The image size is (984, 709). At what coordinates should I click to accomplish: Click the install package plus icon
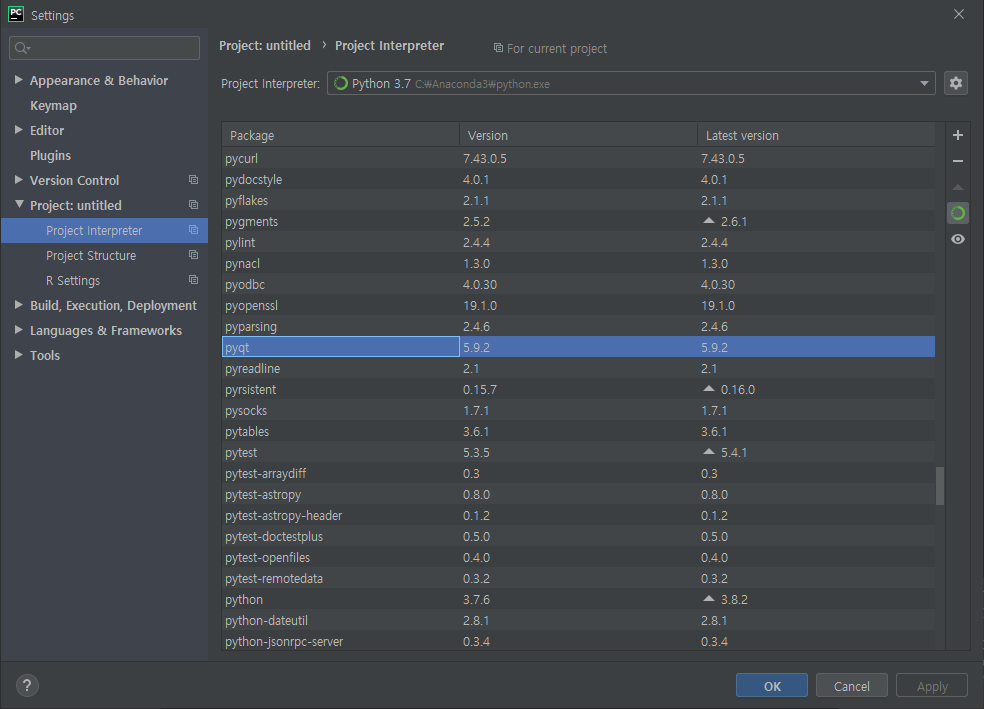[x=958, y=135]
